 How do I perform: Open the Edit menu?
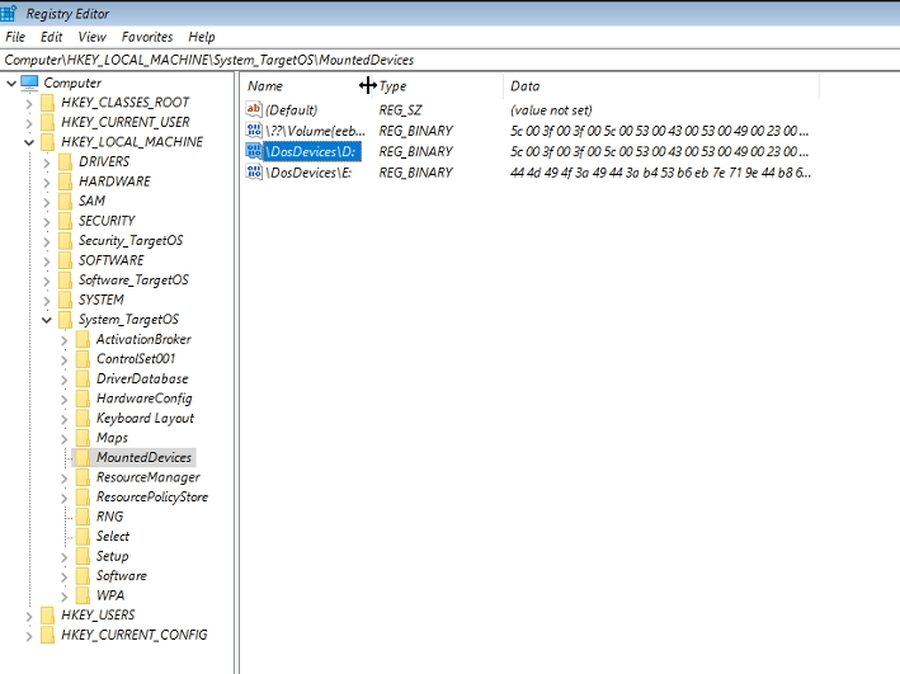51,37
